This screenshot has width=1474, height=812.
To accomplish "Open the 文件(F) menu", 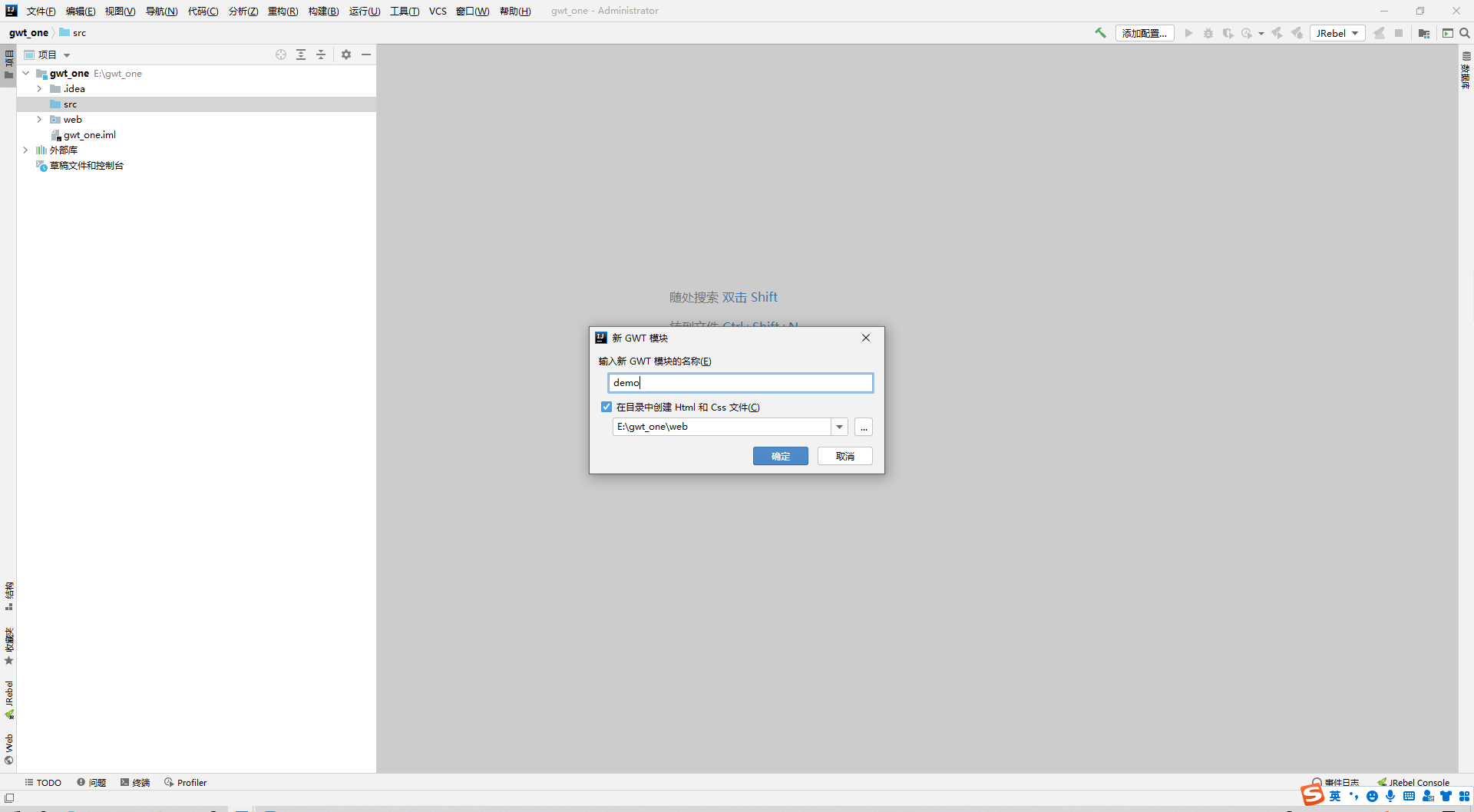I will point(40,11).
